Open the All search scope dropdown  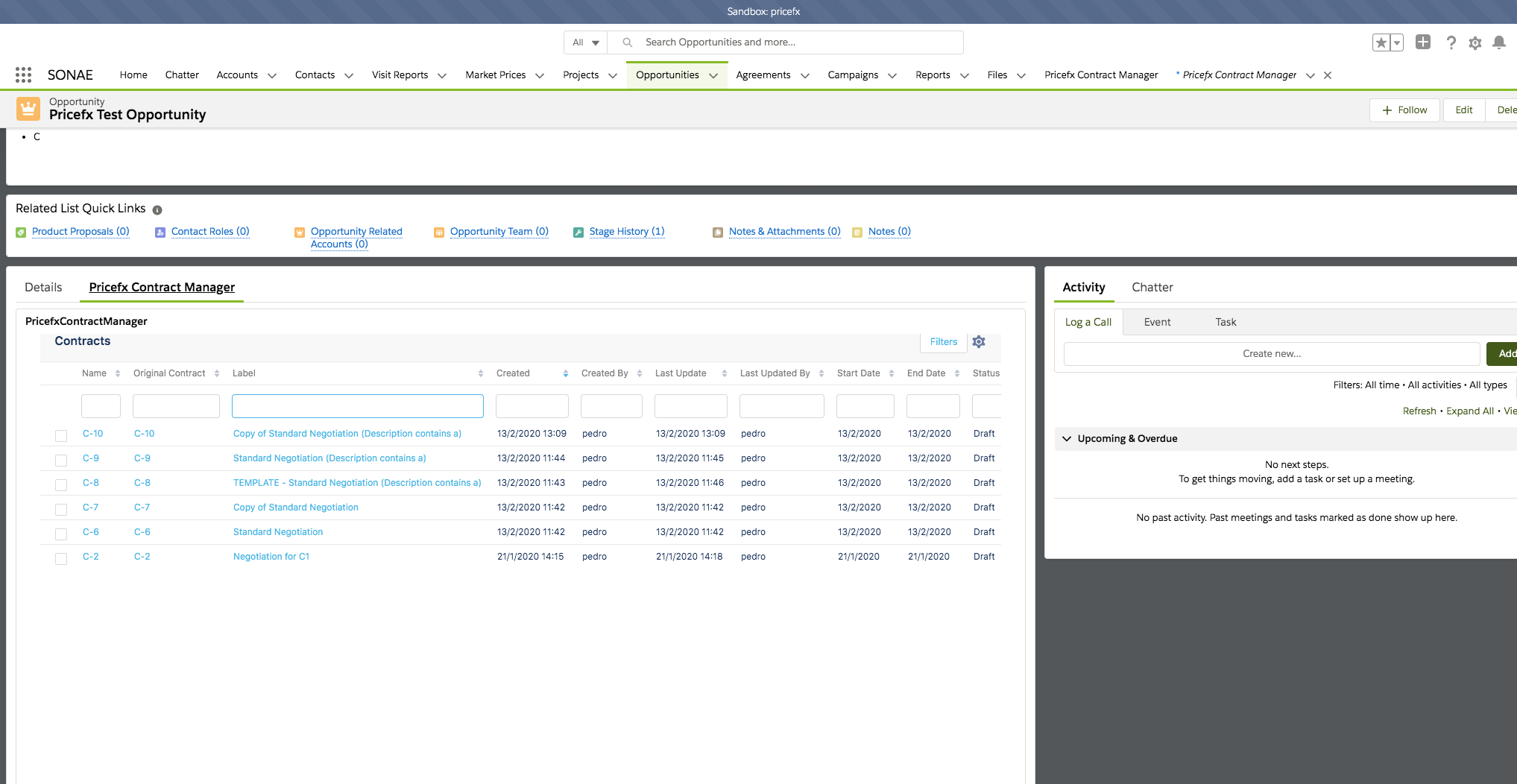tap(585, 42)
